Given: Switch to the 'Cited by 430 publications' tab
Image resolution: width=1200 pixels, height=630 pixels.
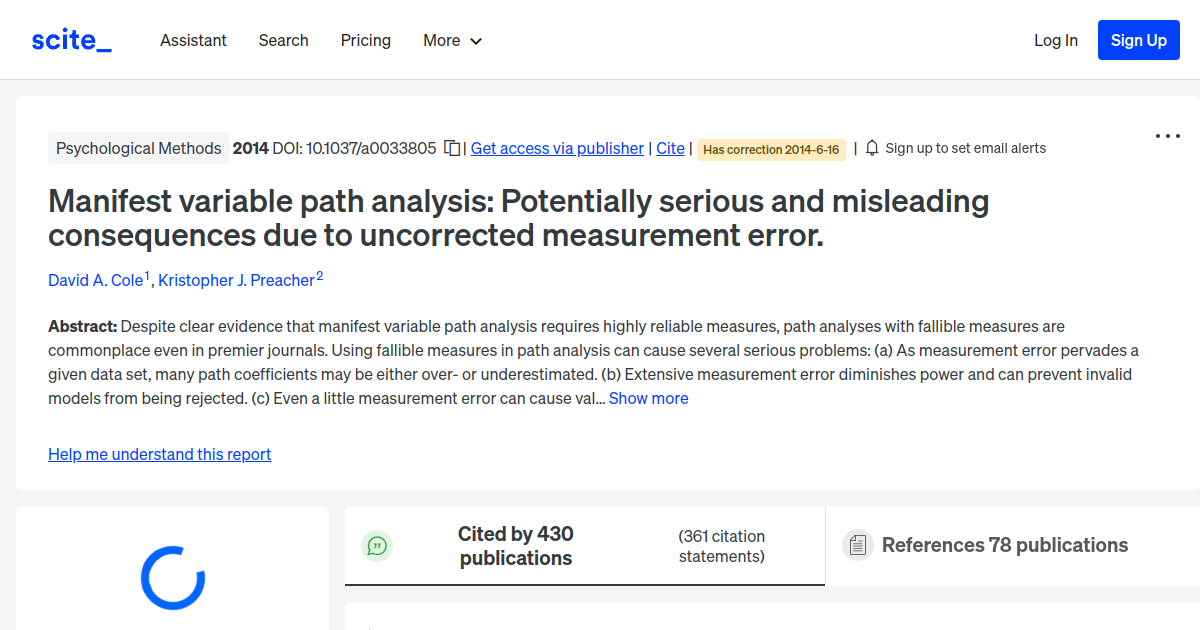Looking at the screenshot, I should 516,546.
